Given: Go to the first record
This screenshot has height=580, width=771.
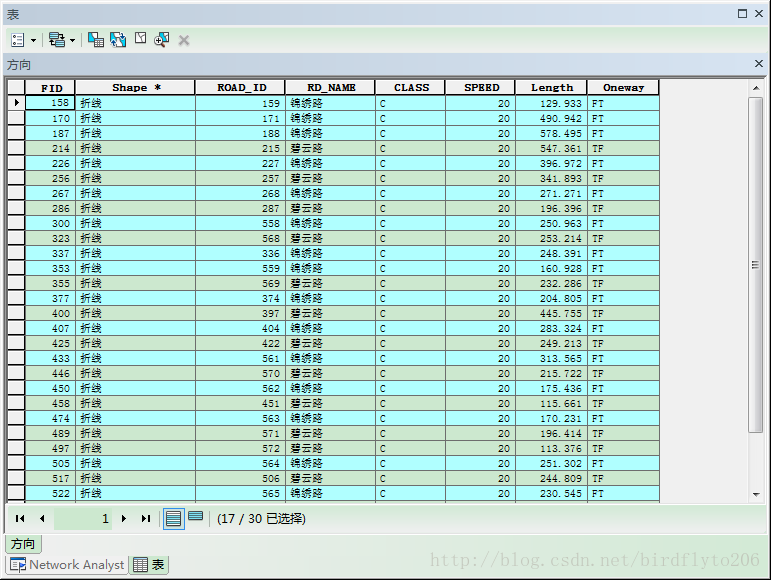Looking at the screenshot, I should pyautogui.click(x=20, y=518).
